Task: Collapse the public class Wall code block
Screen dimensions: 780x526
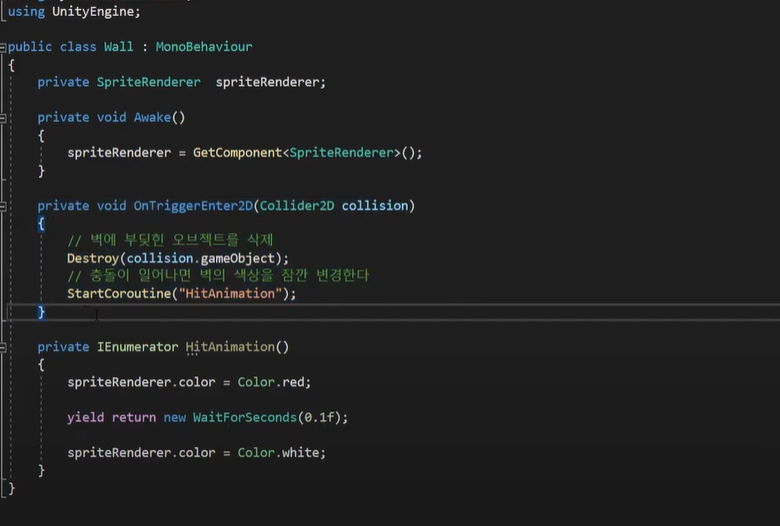Action: (x=3, y=48)
